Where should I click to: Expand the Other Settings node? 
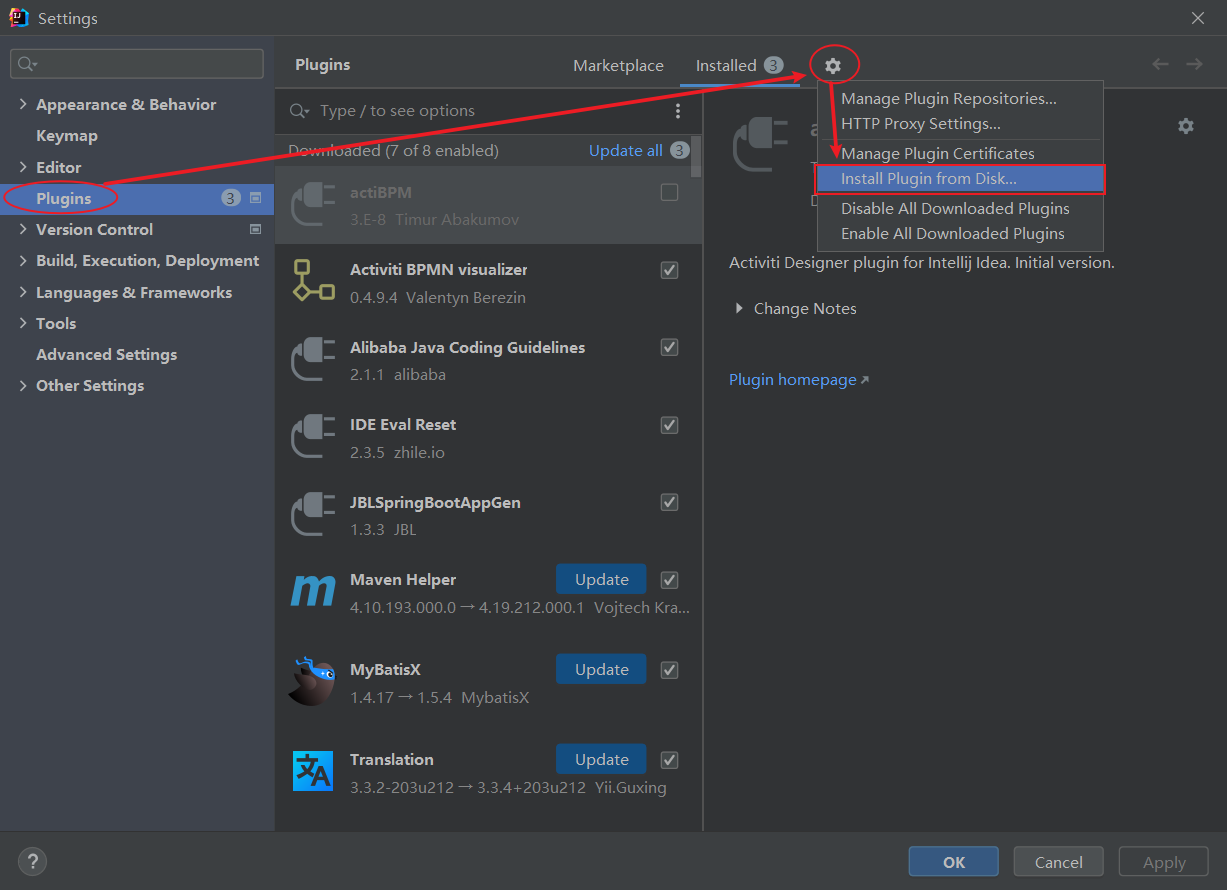point(23,385)
